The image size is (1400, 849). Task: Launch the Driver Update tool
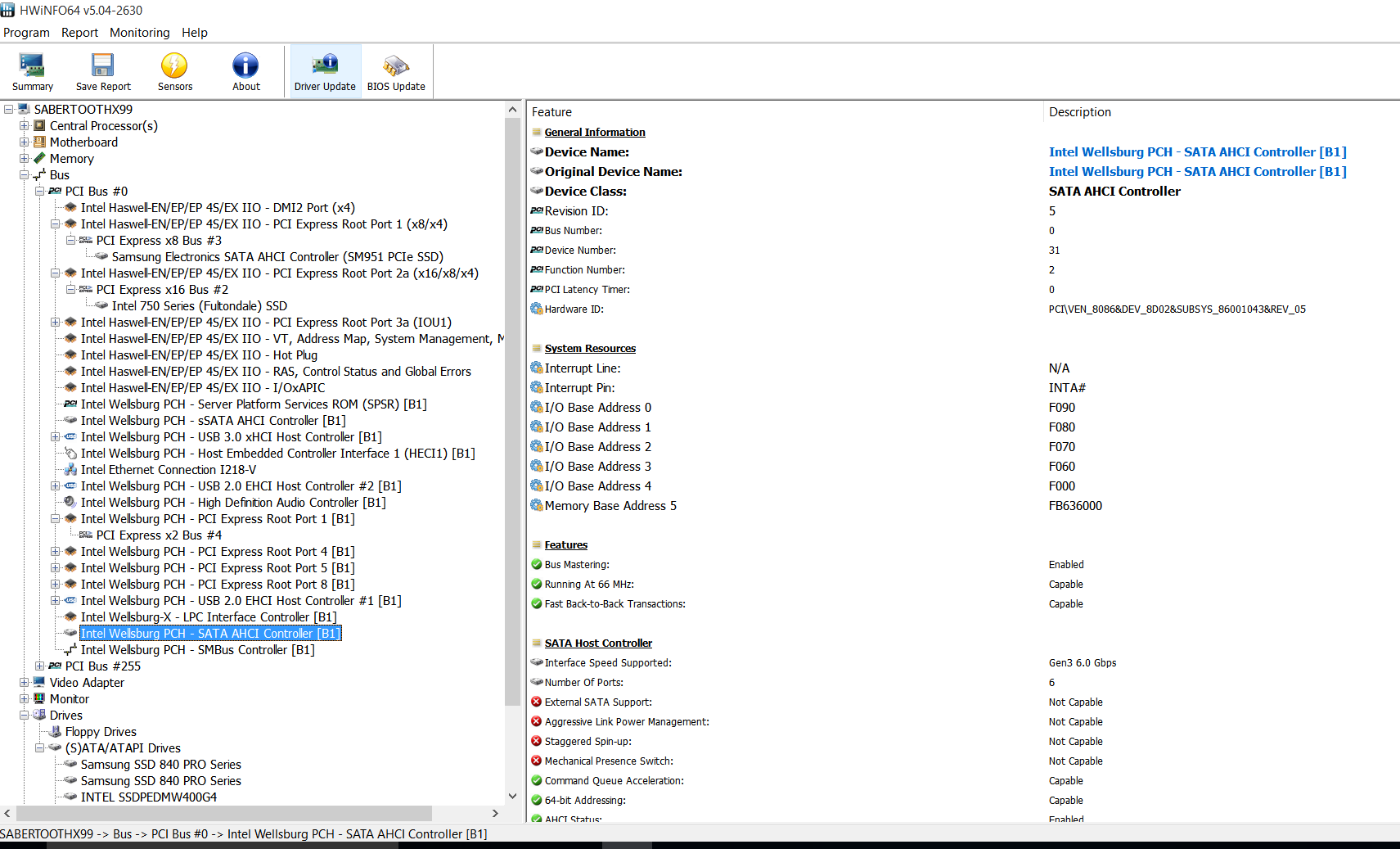pyautogui.click(x=325, y=71)
